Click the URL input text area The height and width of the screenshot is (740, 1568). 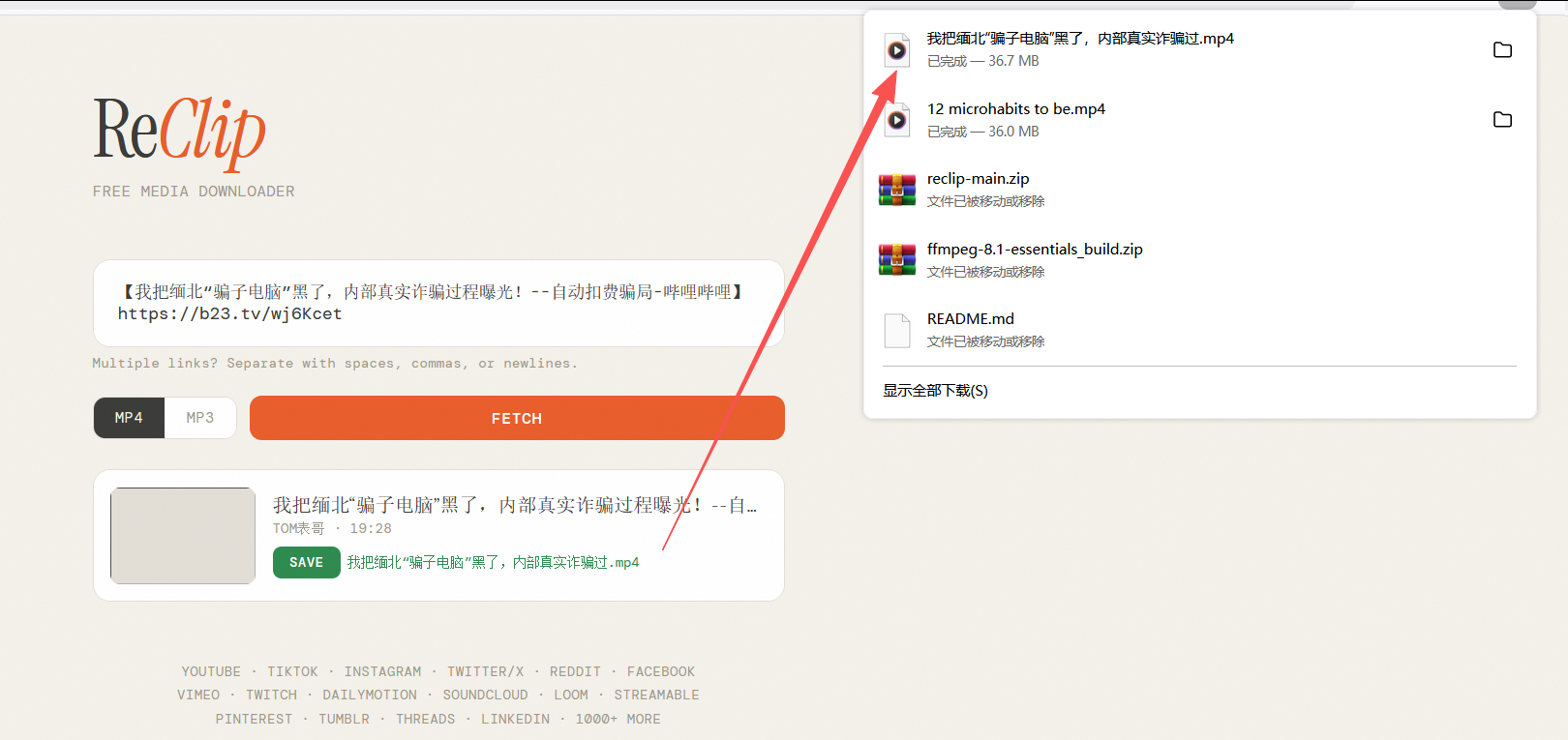point(438,303)
